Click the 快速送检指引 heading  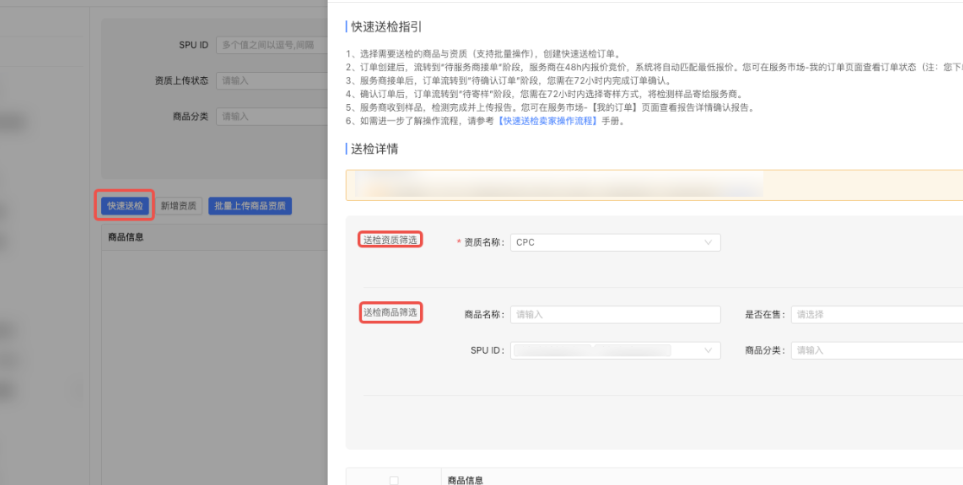click(x=386, y=26)
